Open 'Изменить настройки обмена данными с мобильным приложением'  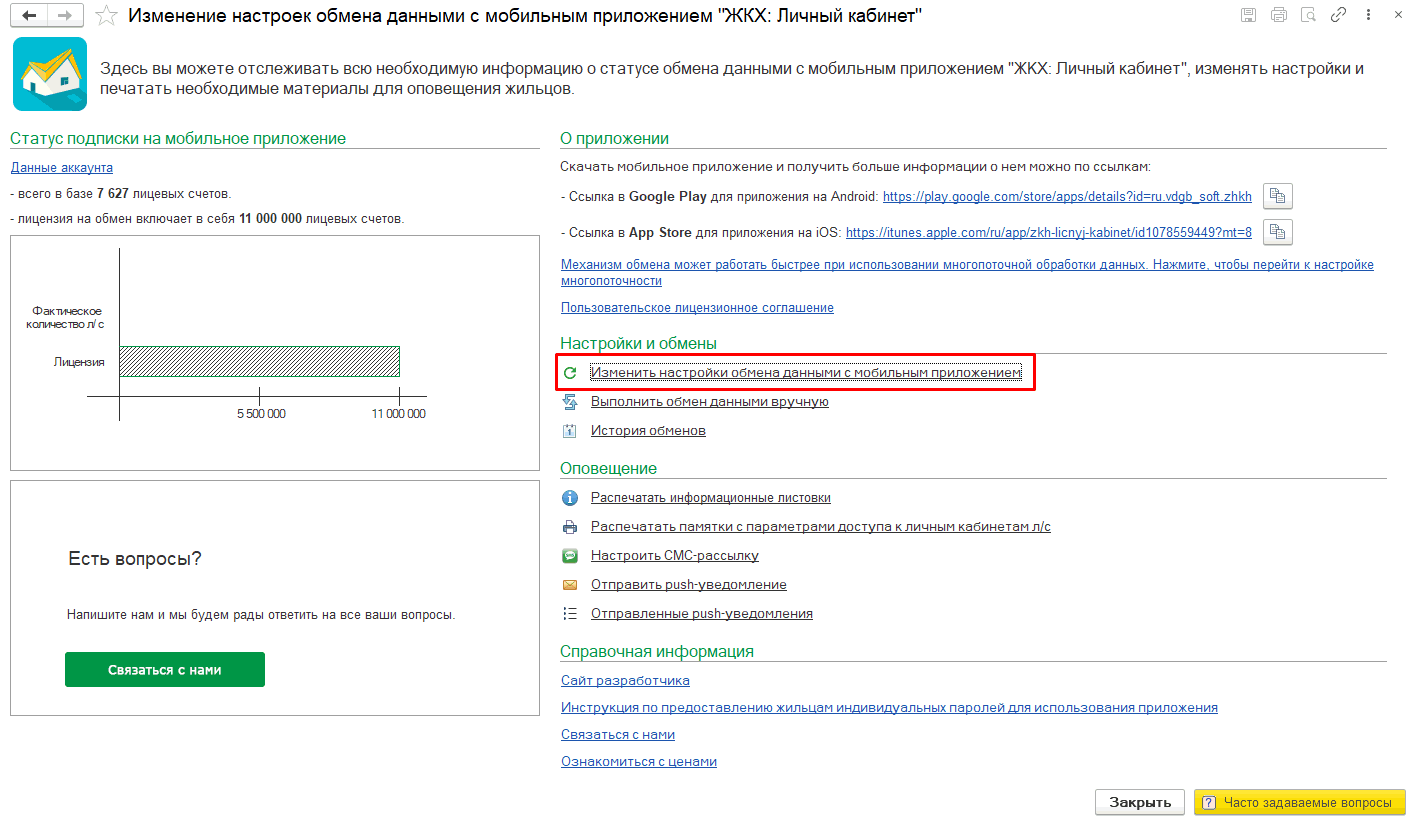pos(806,372)
